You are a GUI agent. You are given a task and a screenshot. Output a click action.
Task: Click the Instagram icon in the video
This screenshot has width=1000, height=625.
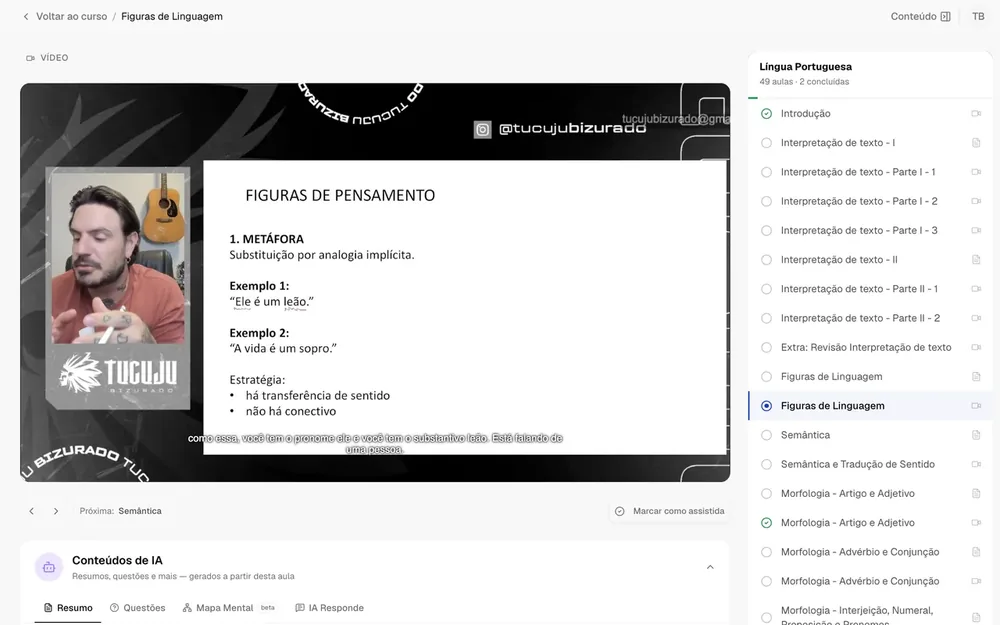point(483,129)
